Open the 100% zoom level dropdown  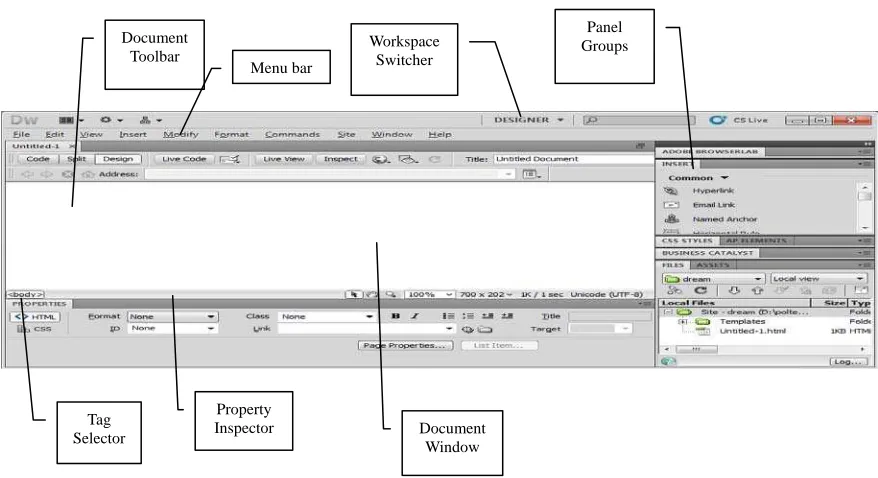tap(429, 294)
